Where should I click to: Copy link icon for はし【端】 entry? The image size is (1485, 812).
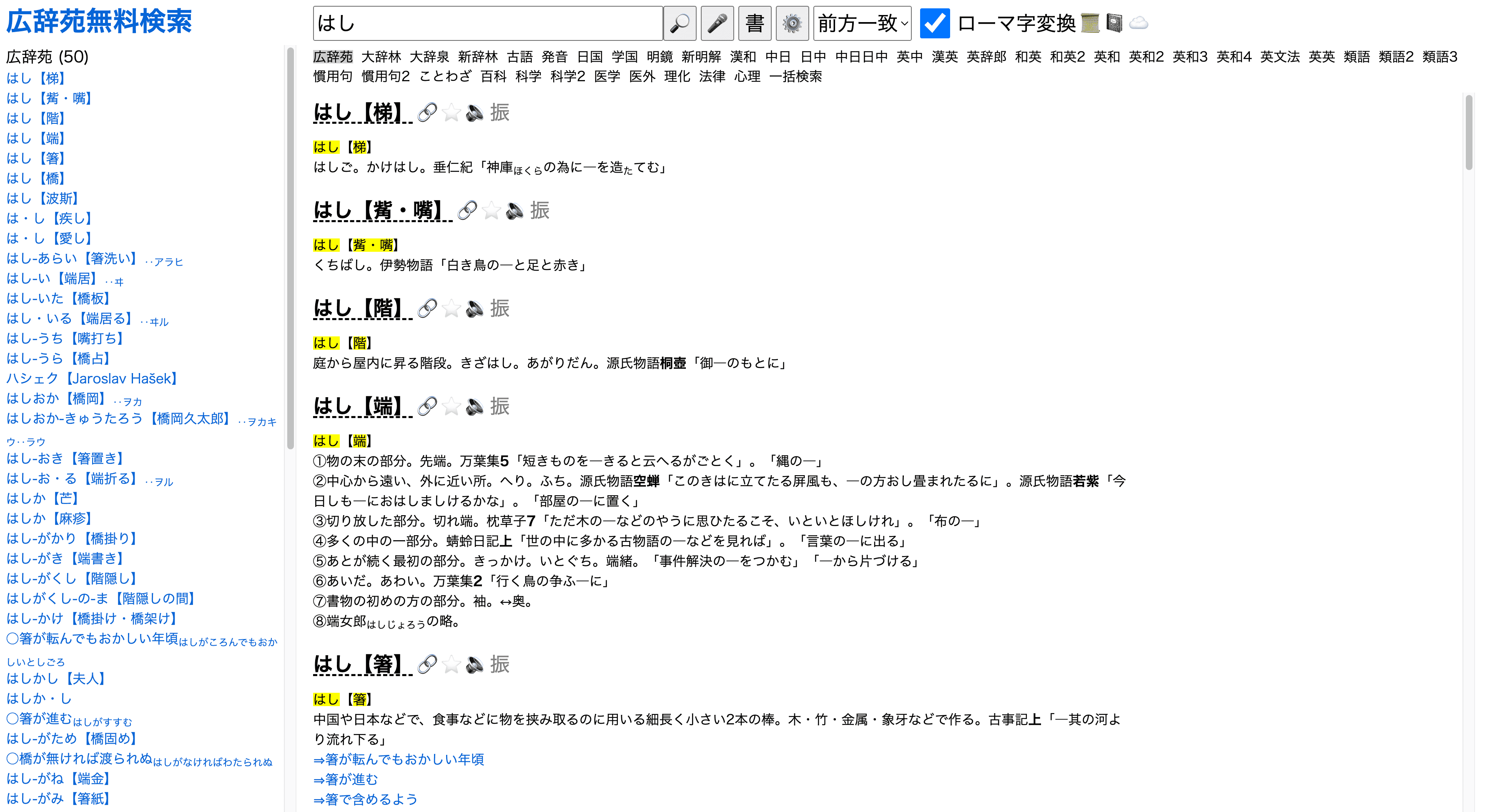coord(427,406)
